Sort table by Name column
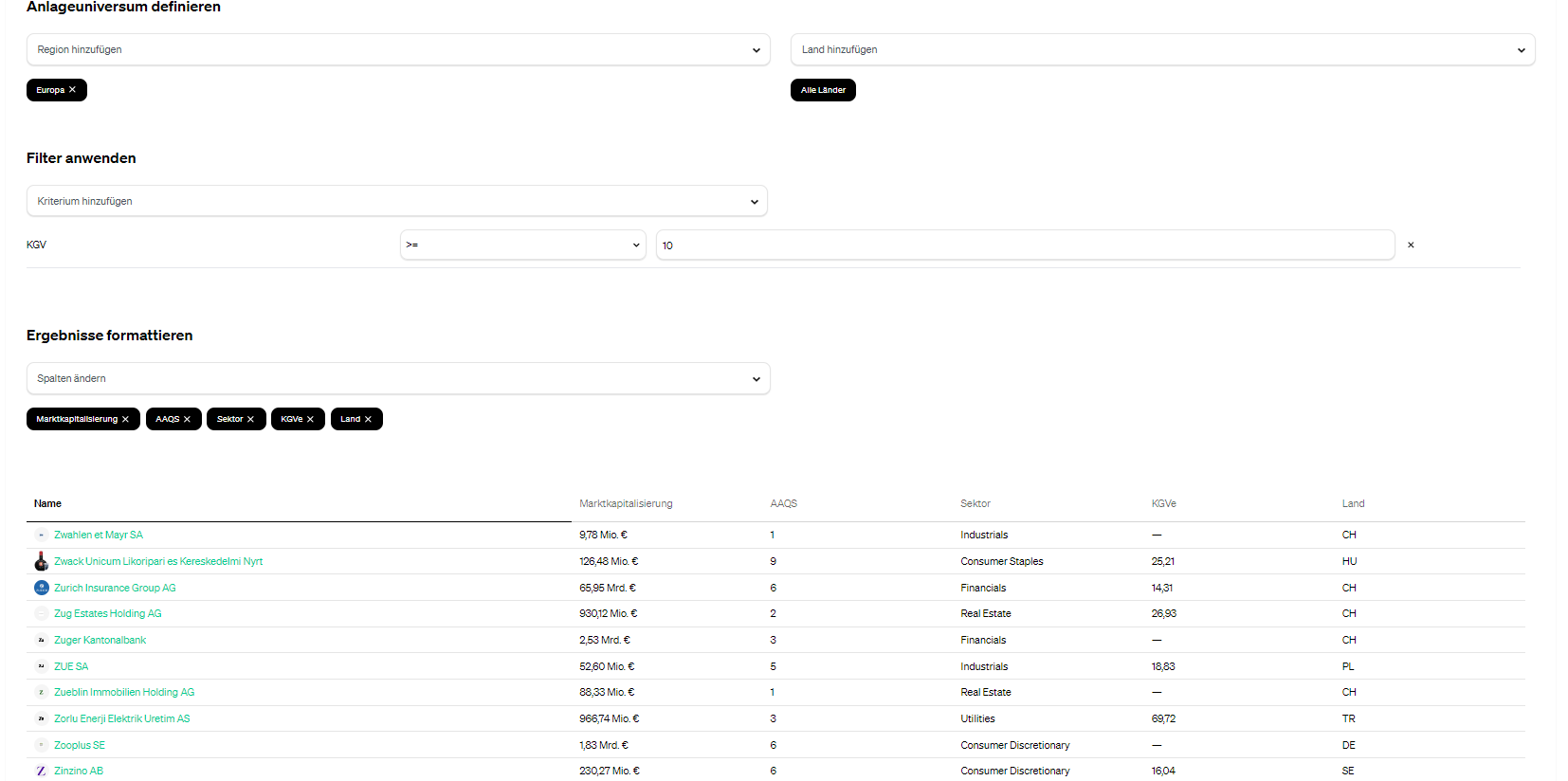Viewport: 1568px width, 781px height. click(x=47, y=503)
